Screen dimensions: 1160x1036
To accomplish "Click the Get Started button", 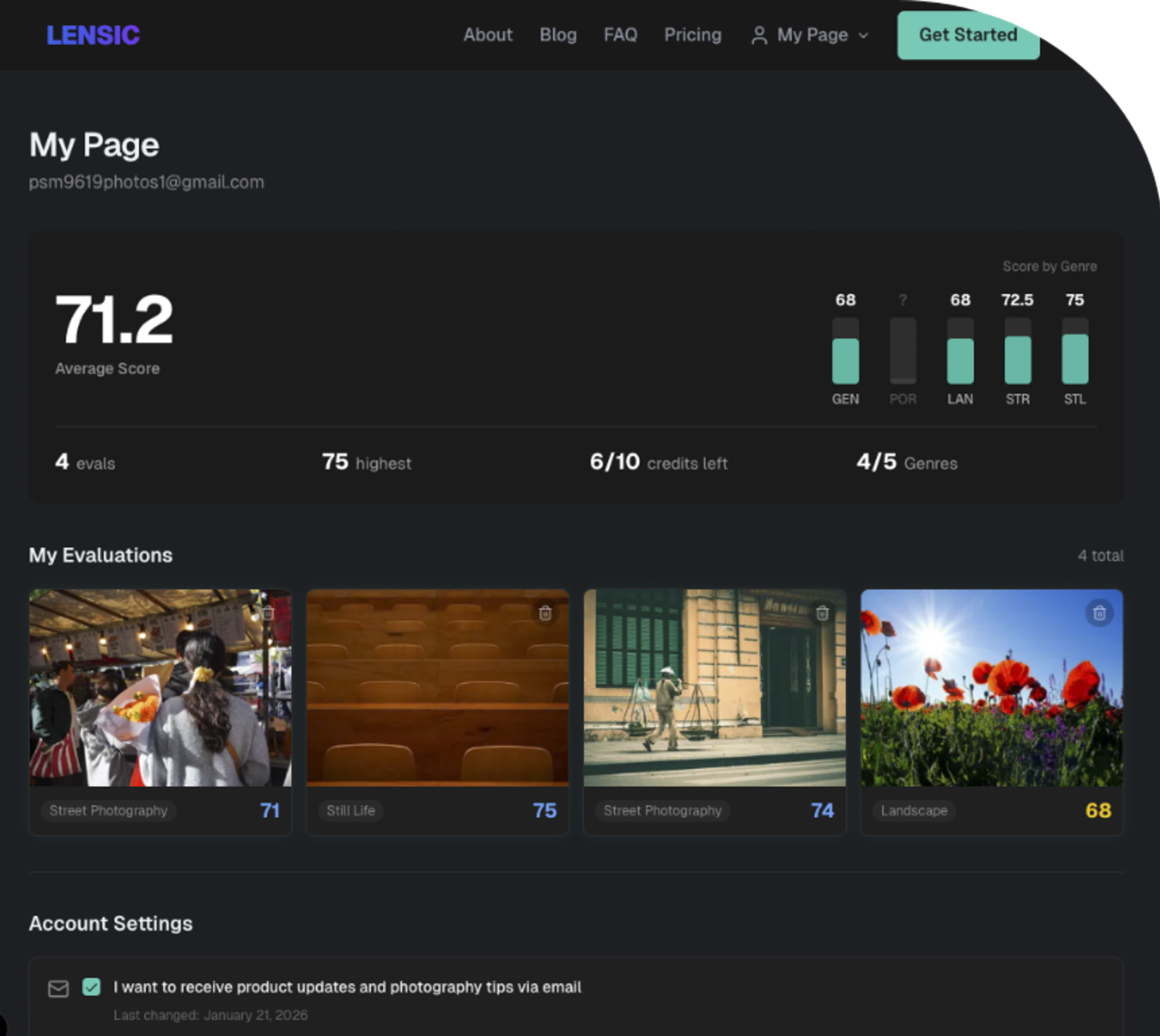I will point(968,35).
